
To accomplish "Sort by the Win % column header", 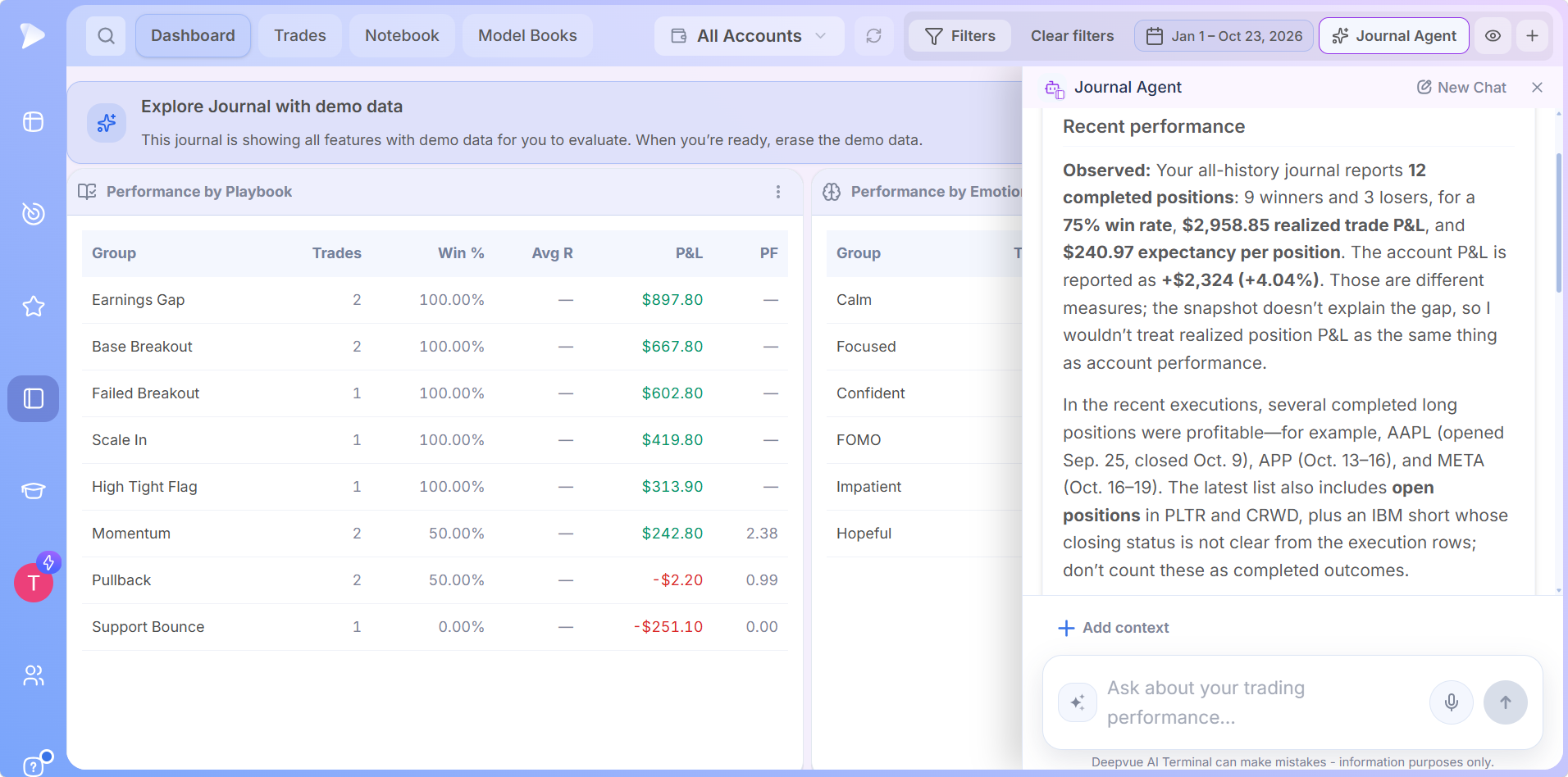I will pyautogui.click(x=461, y=253).
